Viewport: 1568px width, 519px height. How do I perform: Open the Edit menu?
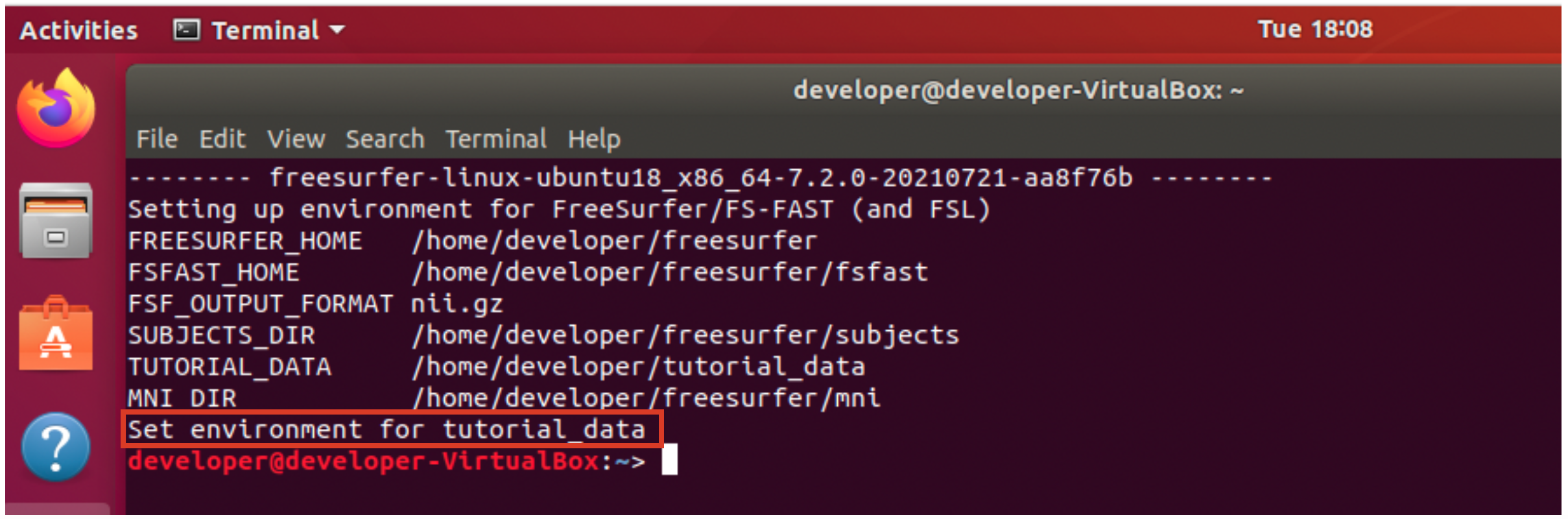pyautogui.click(x=222, y=139)
